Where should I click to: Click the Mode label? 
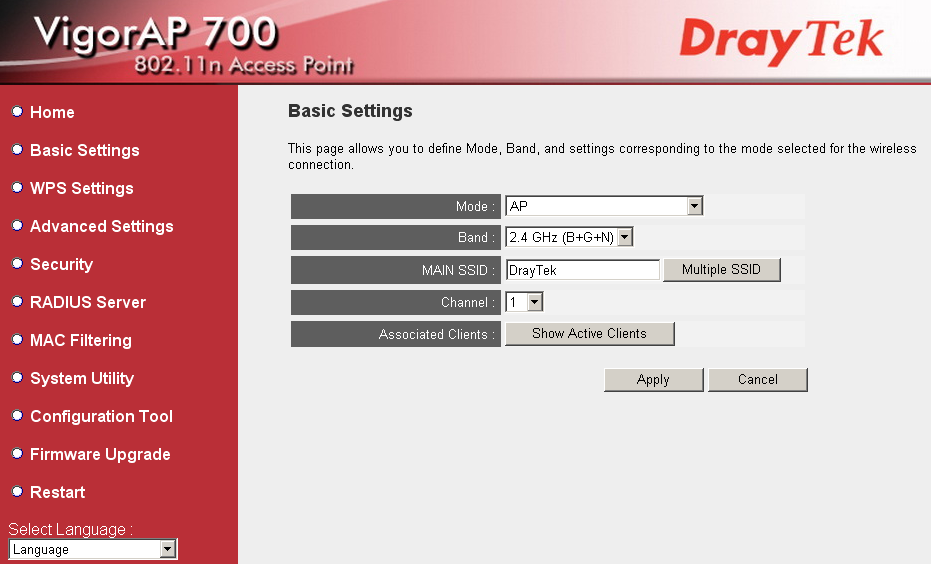tap(475, 206)
